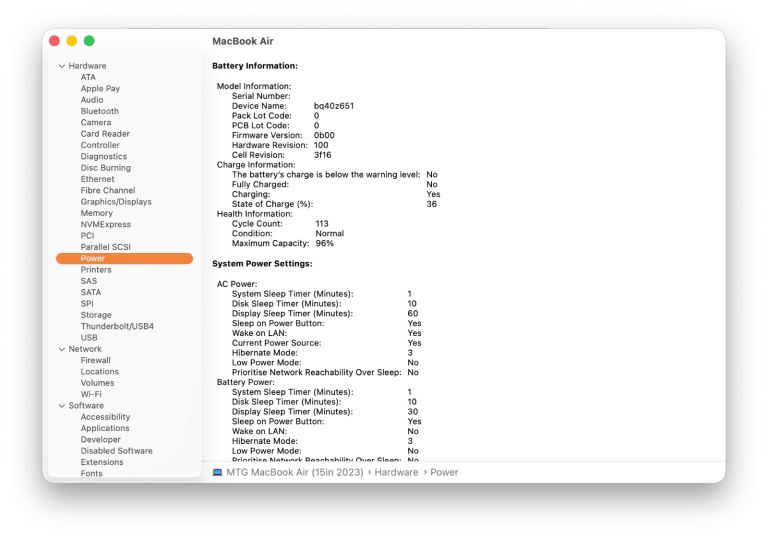Screen dimensions: 768x539
Task: Select Applications under Software
Action: pos(105,428)
